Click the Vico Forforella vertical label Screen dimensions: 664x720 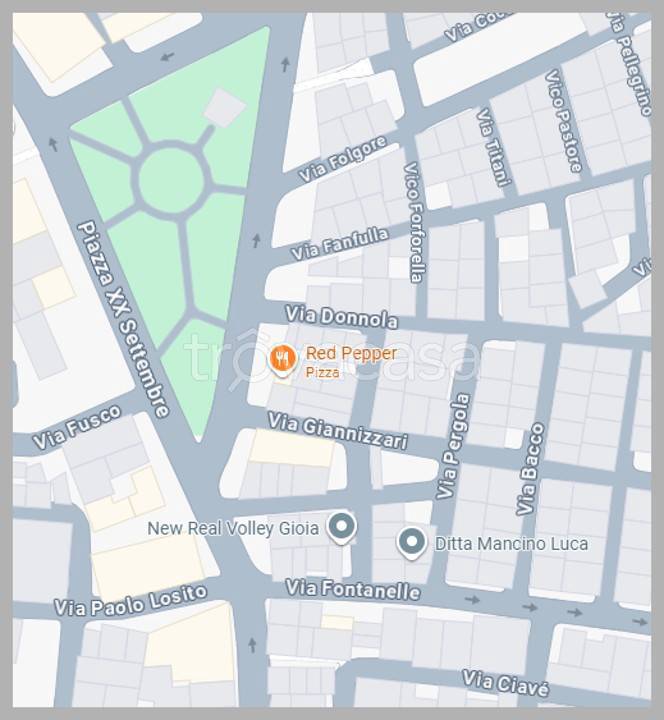coord(414,222)
